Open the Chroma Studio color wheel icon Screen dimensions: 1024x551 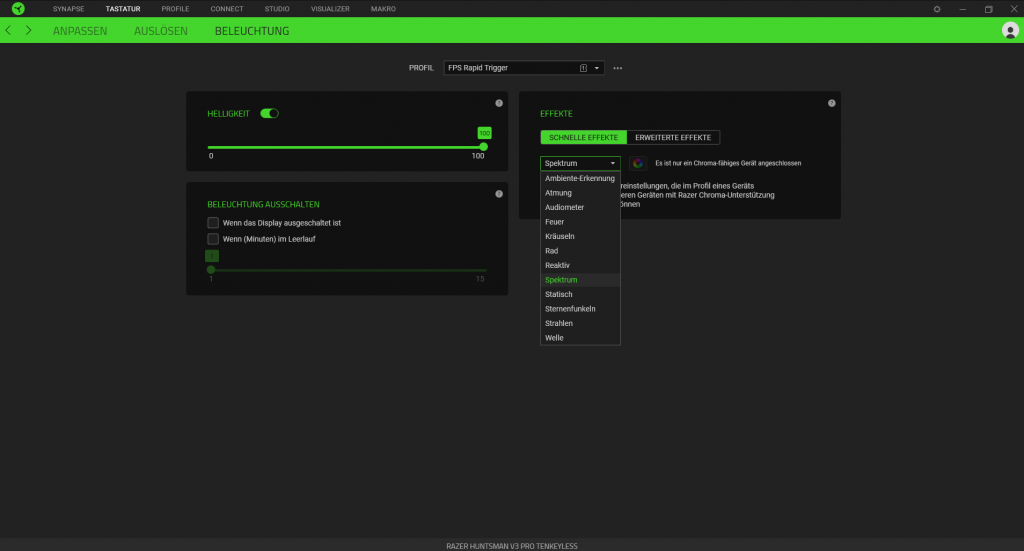(638, 163)
